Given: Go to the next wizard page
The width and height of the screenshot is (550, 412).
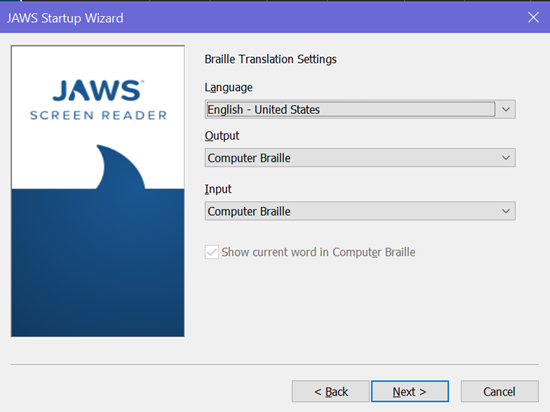Looking at the screenshot, I should point(410,391).
